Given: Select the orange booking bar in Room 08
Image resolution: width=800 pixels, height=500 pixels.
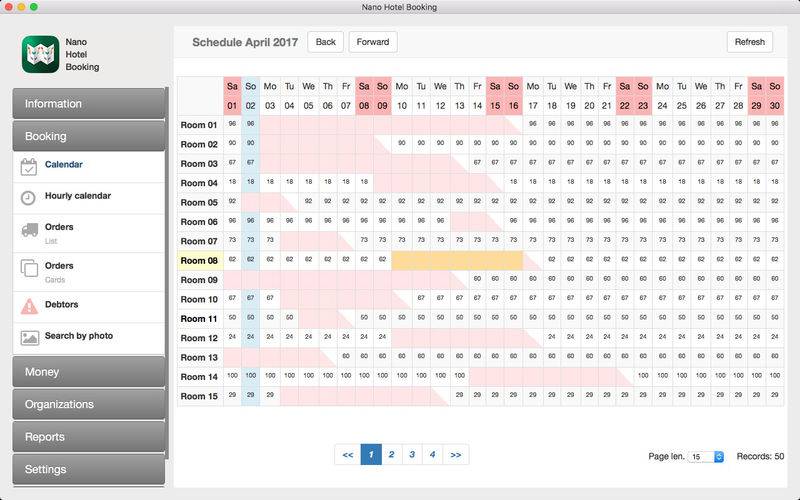Looking at the screenshot, I should (x=457, y=260).
